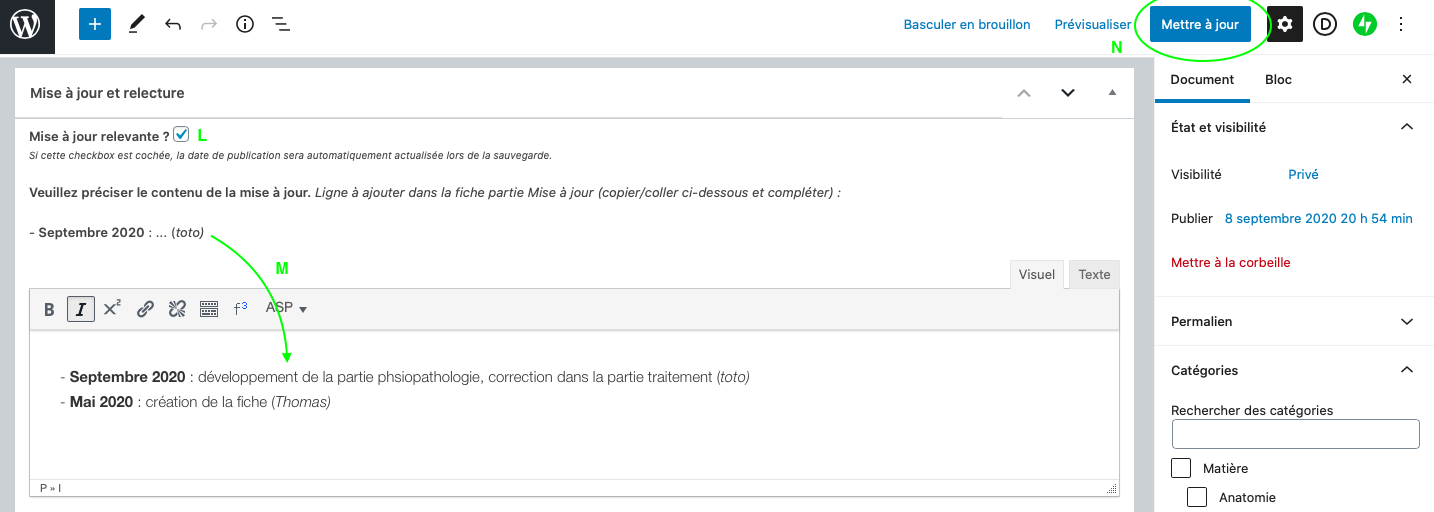Check the Anatomie category checkbox
The width and height of the screenshot is (1434, 512).
1197,497
